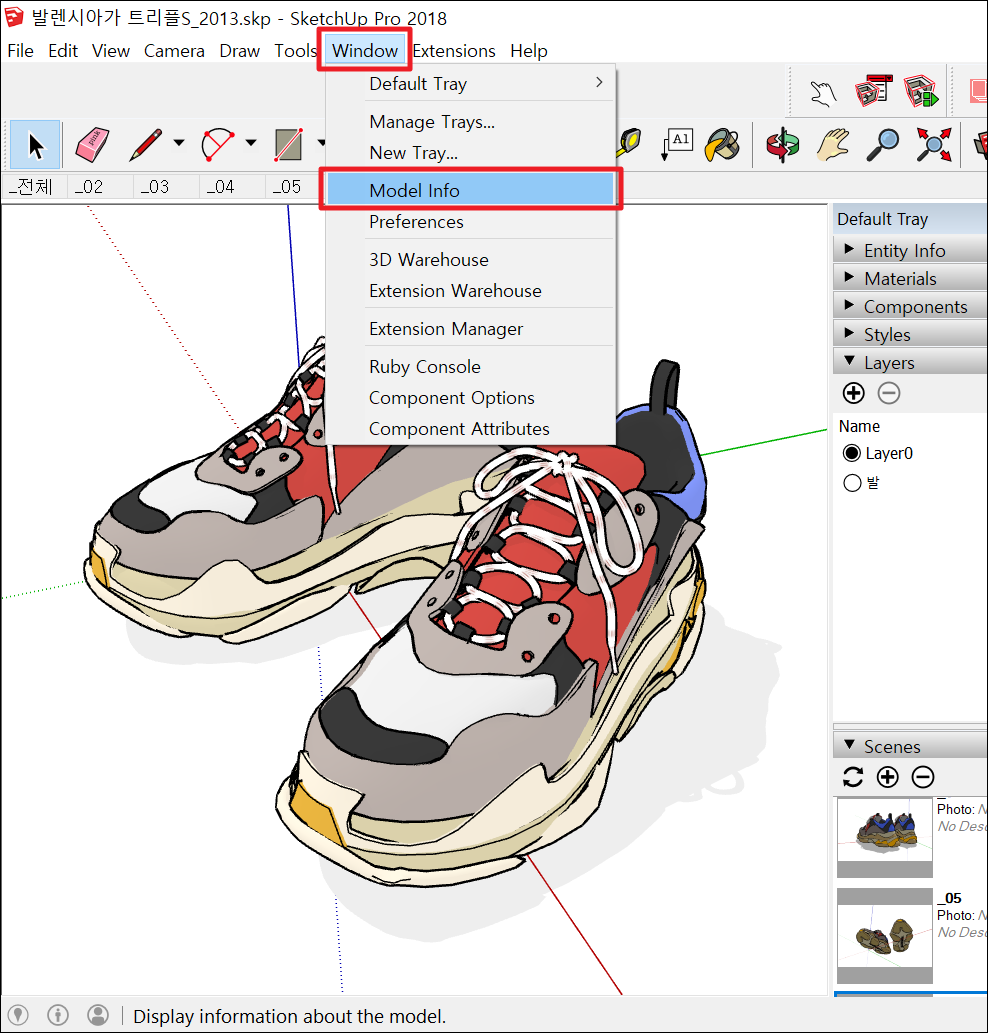Pick the Paint Bucket tool
The image size is (988, 1033).
coord(723,144)
